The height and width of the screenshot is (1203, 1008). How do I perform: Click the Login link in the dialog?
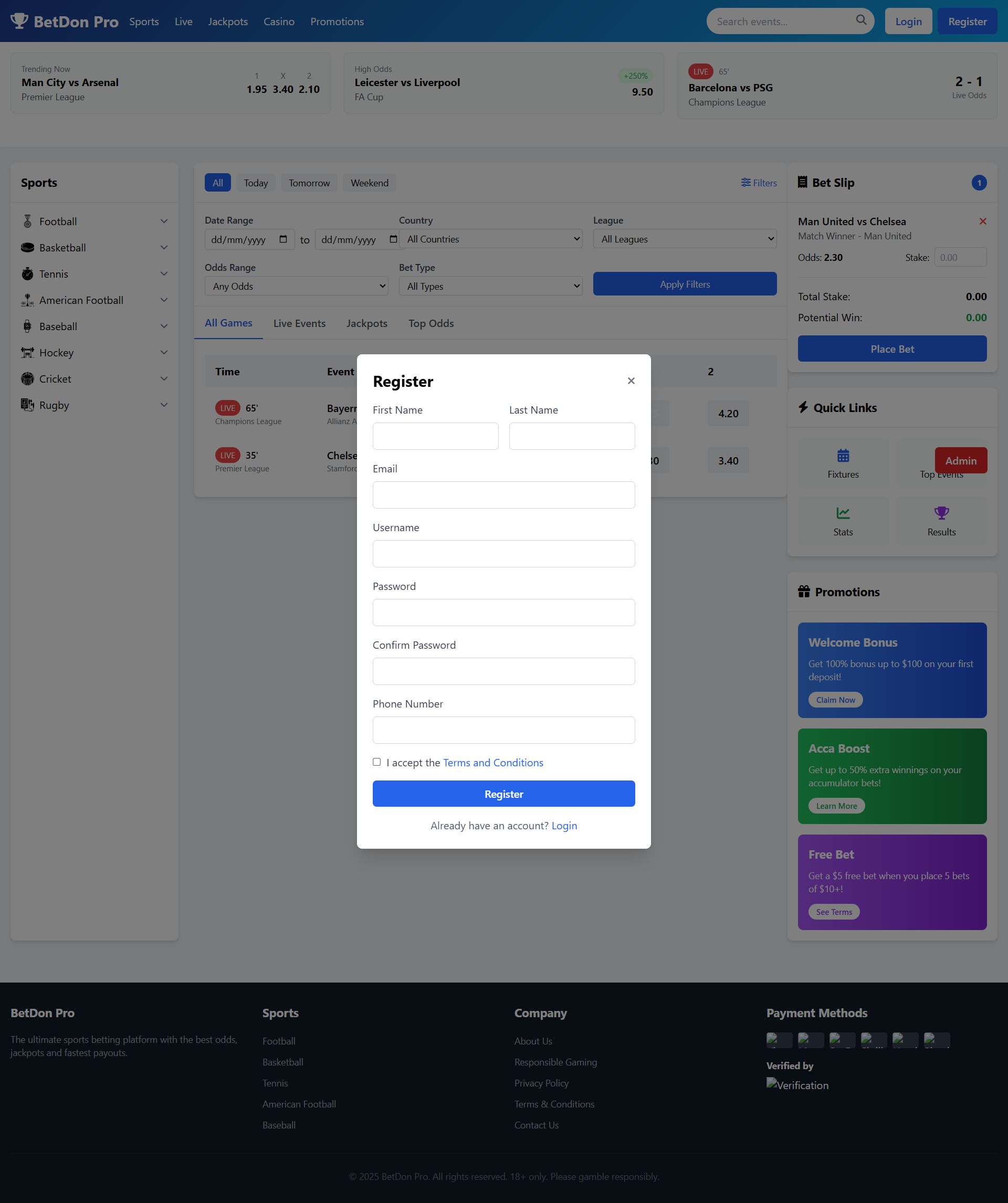pos(564,825)
